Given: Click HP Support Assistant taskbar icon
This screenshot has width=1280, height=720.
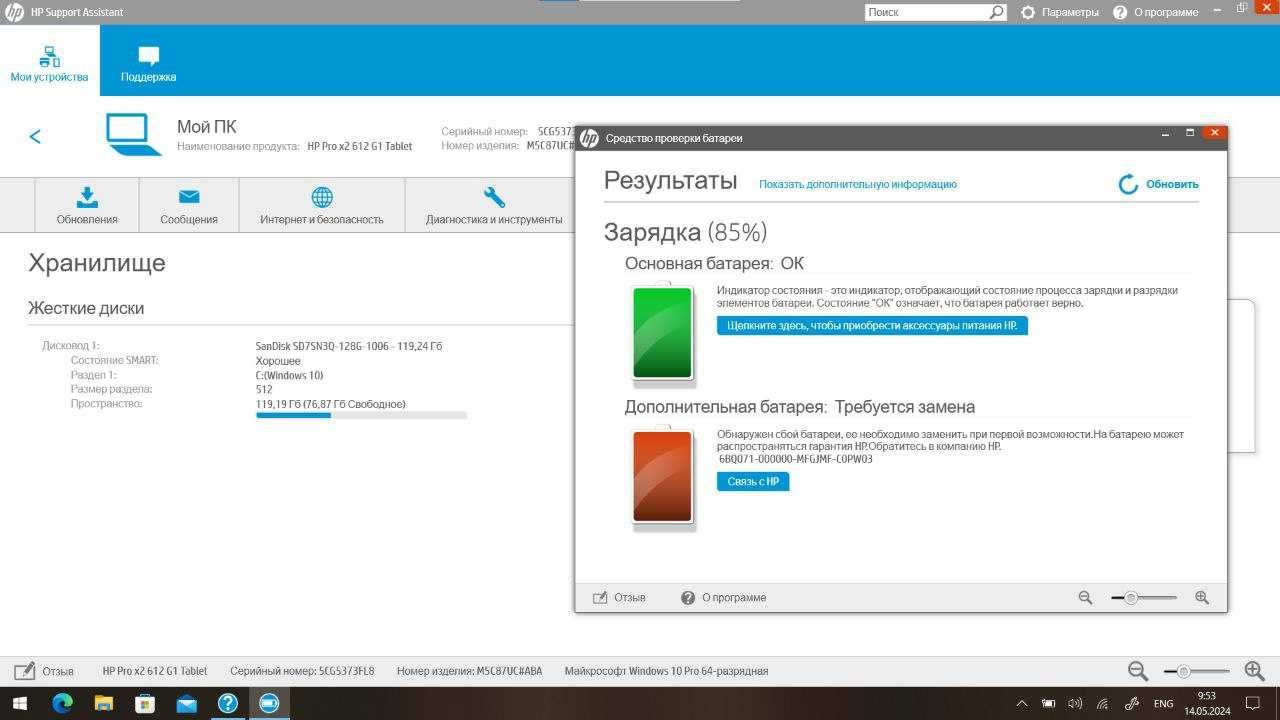Looking at the screenshot, I should 227,703.
